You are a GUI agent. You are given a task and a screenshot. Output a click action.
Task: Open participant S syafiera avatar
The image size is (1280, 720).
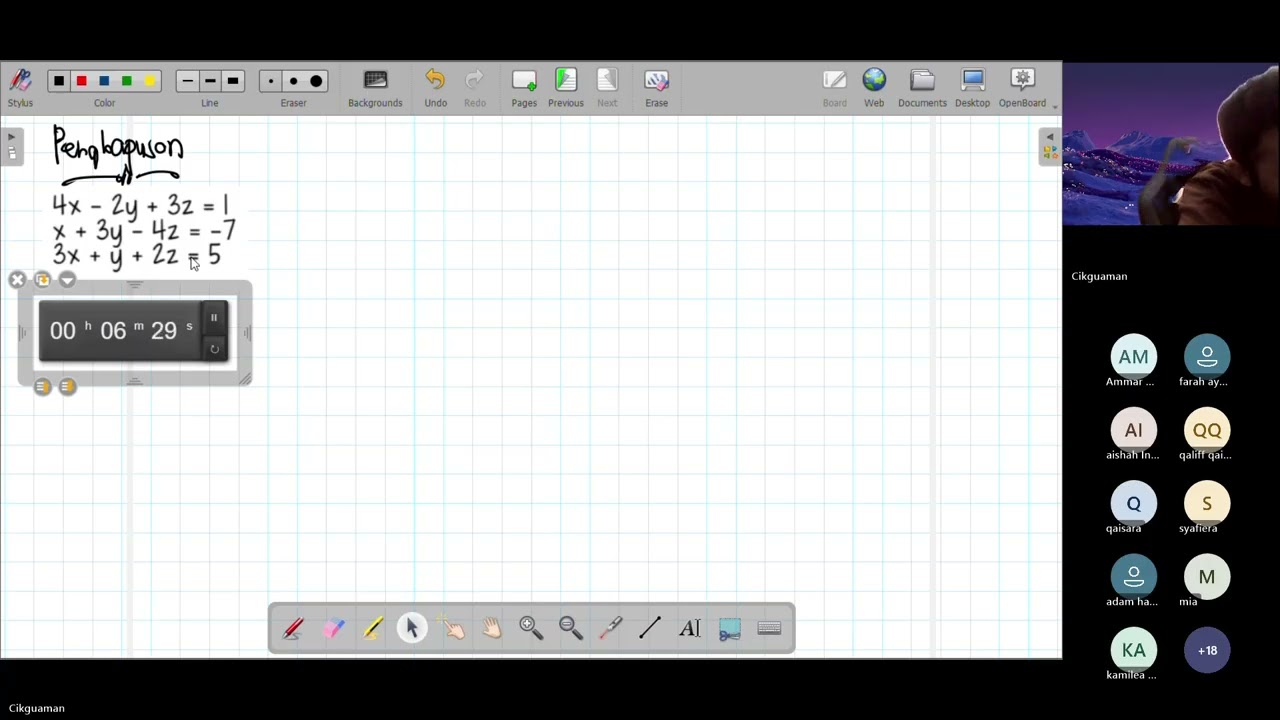pos(1207,504)
